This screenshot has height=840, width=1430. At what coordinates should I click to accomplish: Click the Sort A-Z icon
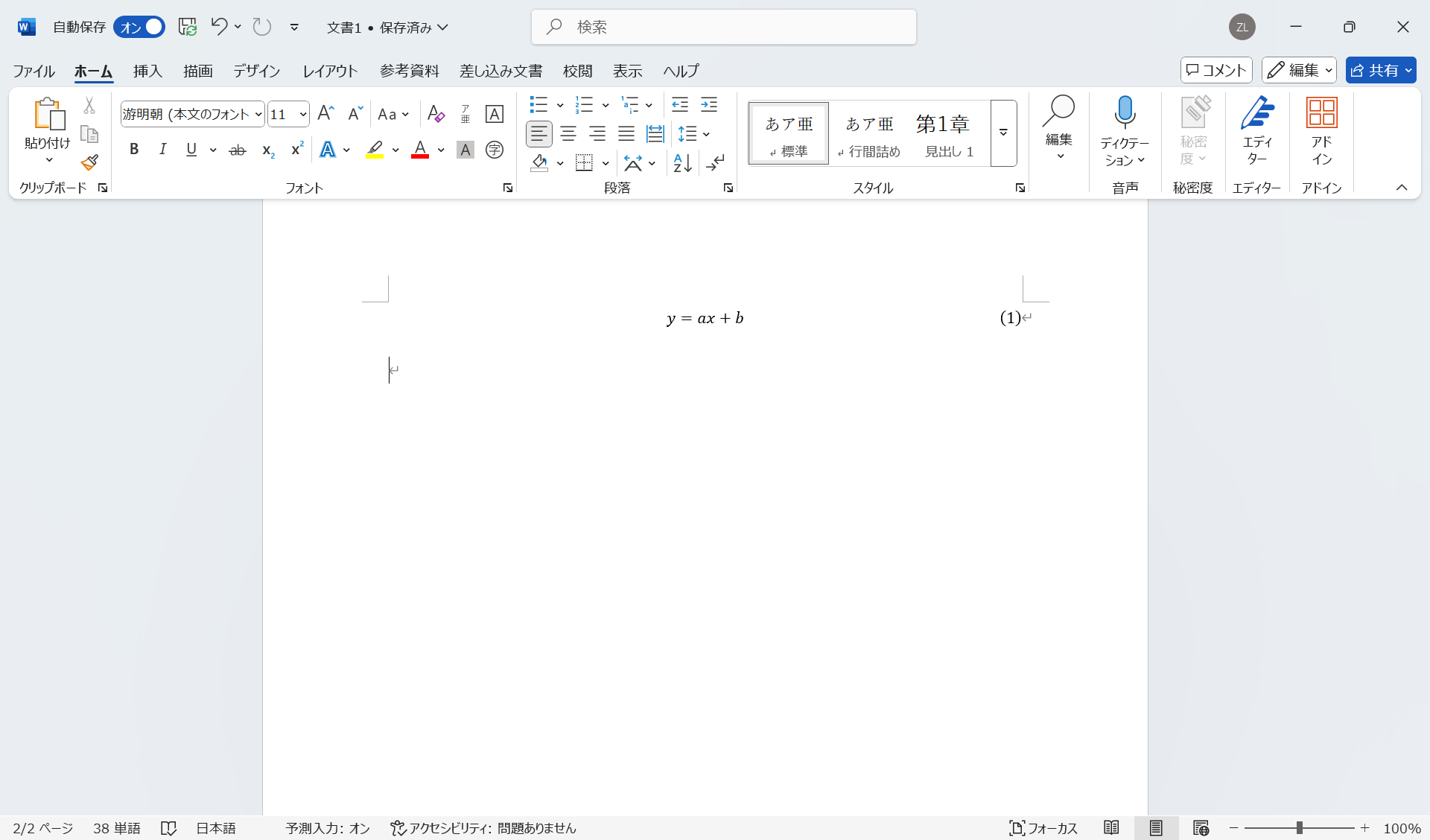(682, 162)
